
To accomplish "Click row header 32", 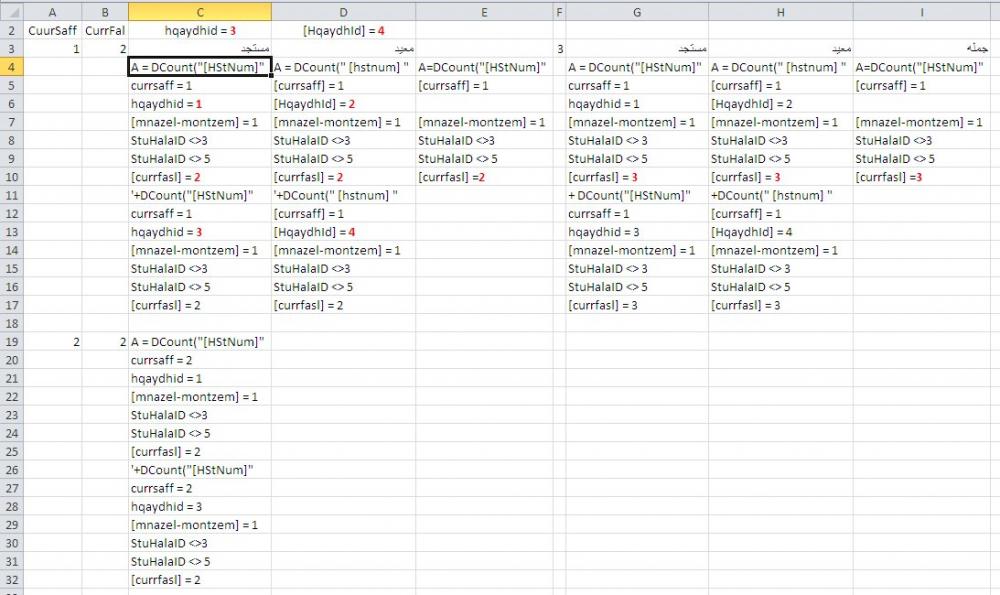I will pyautogui.click(x=11, y=580).
